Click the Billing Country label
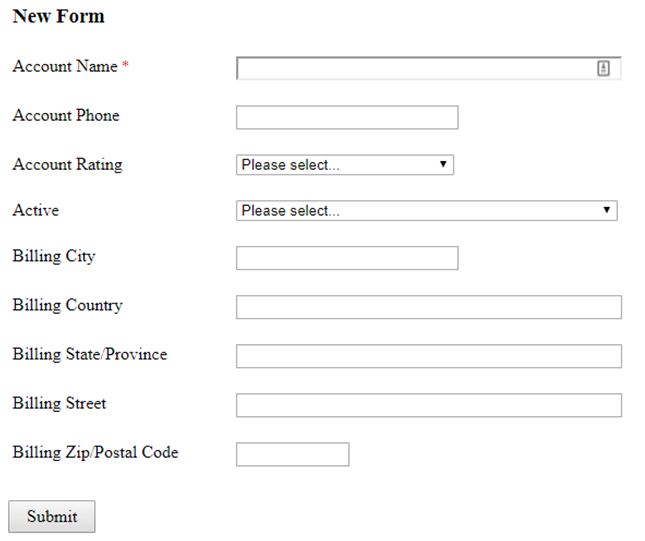Screen dimensions: 645x541 [x=67, y=305]
